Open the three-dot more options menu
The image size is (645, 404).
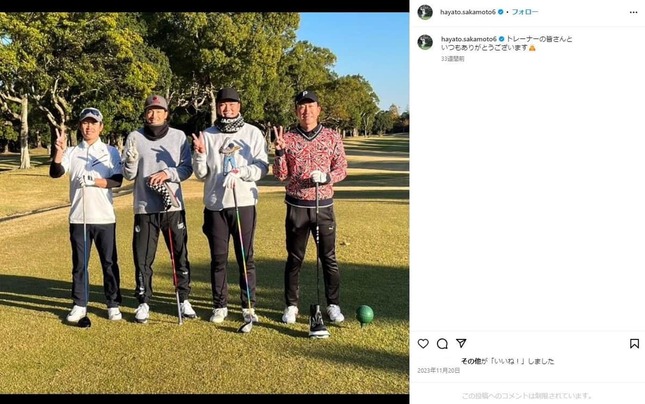(x=633, y=12)
